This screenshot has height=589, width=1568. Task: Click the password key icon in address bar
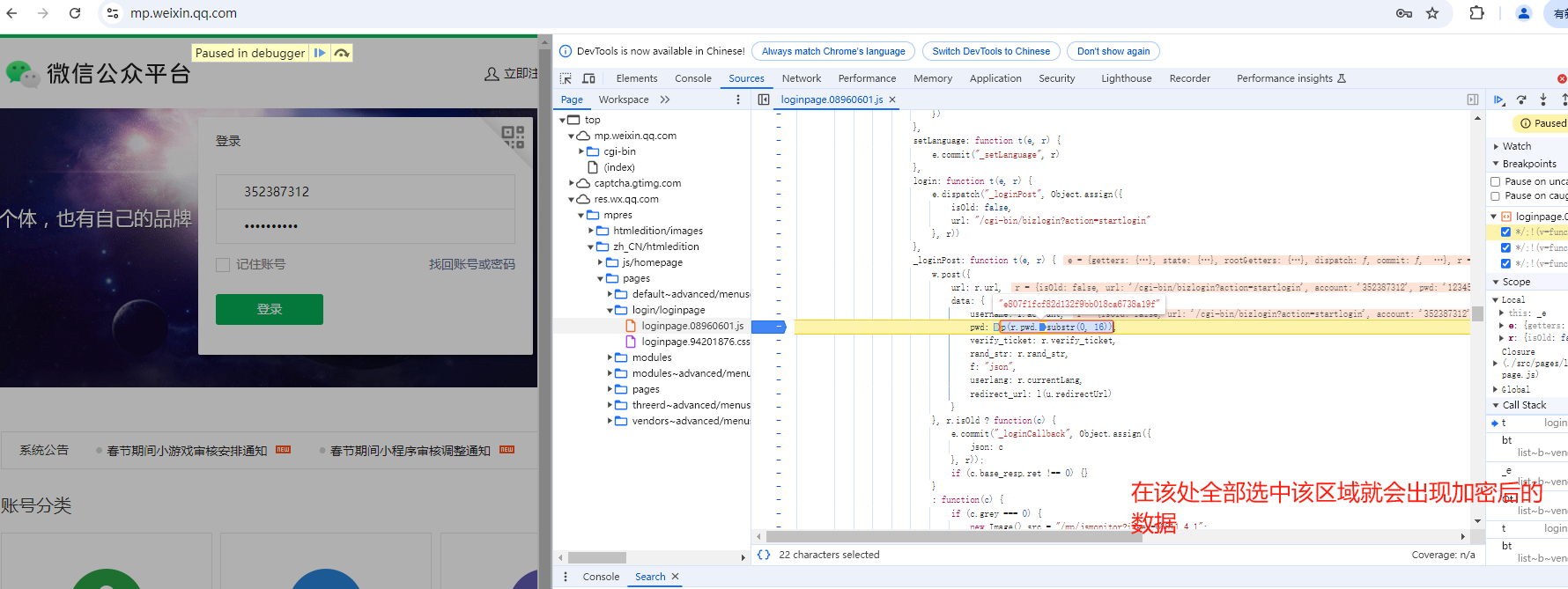[x=1404, y=13]
